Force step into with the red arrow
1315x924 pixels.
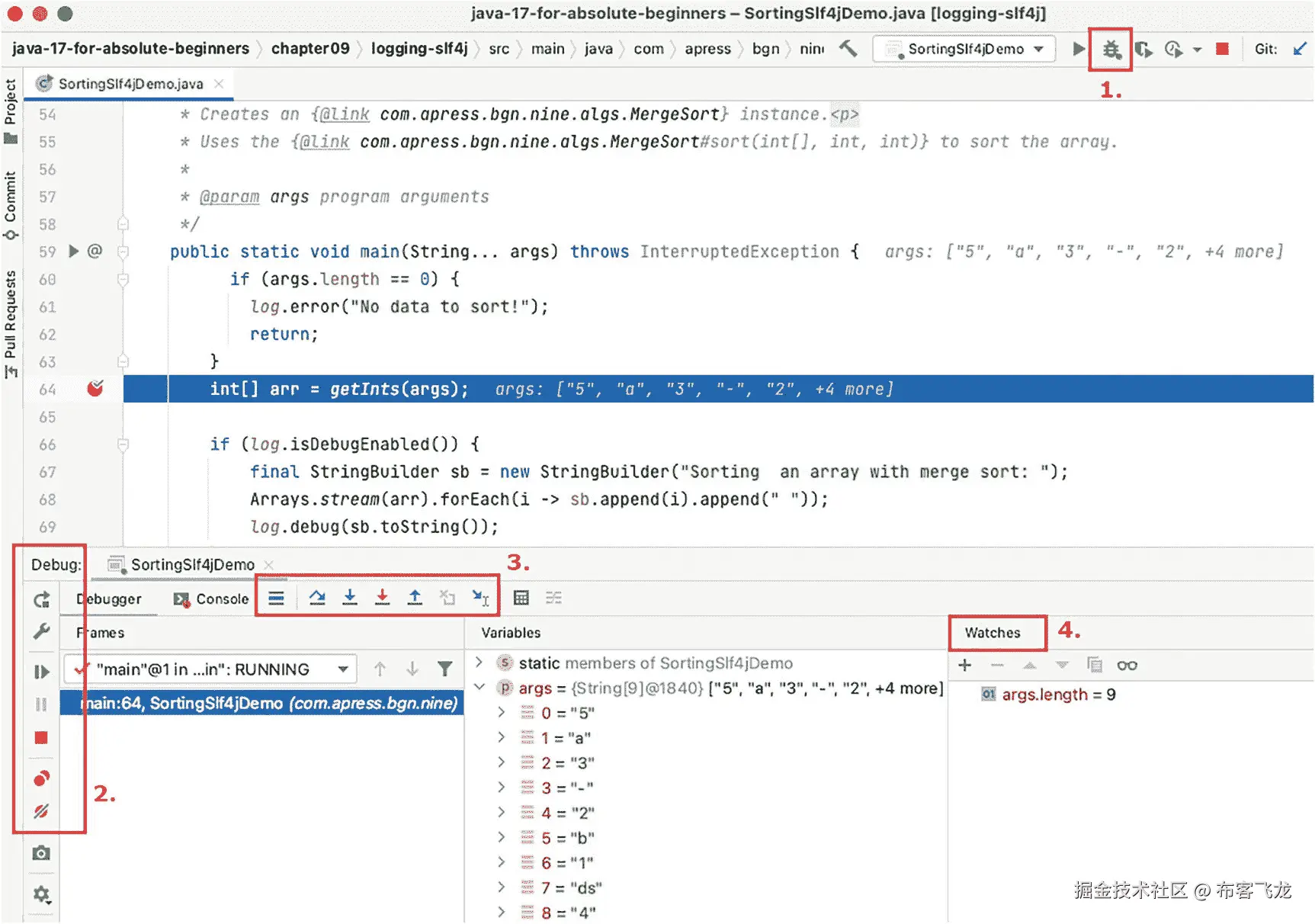[x=382, y=598]
